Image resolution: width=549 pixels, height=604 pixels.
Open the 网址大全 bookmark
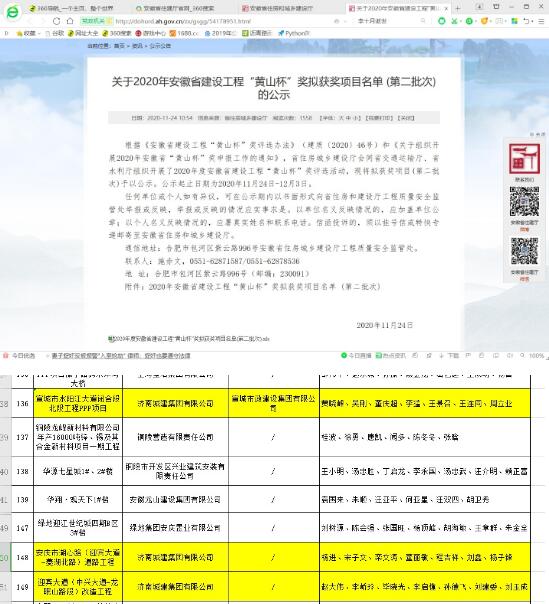[83, 34]
